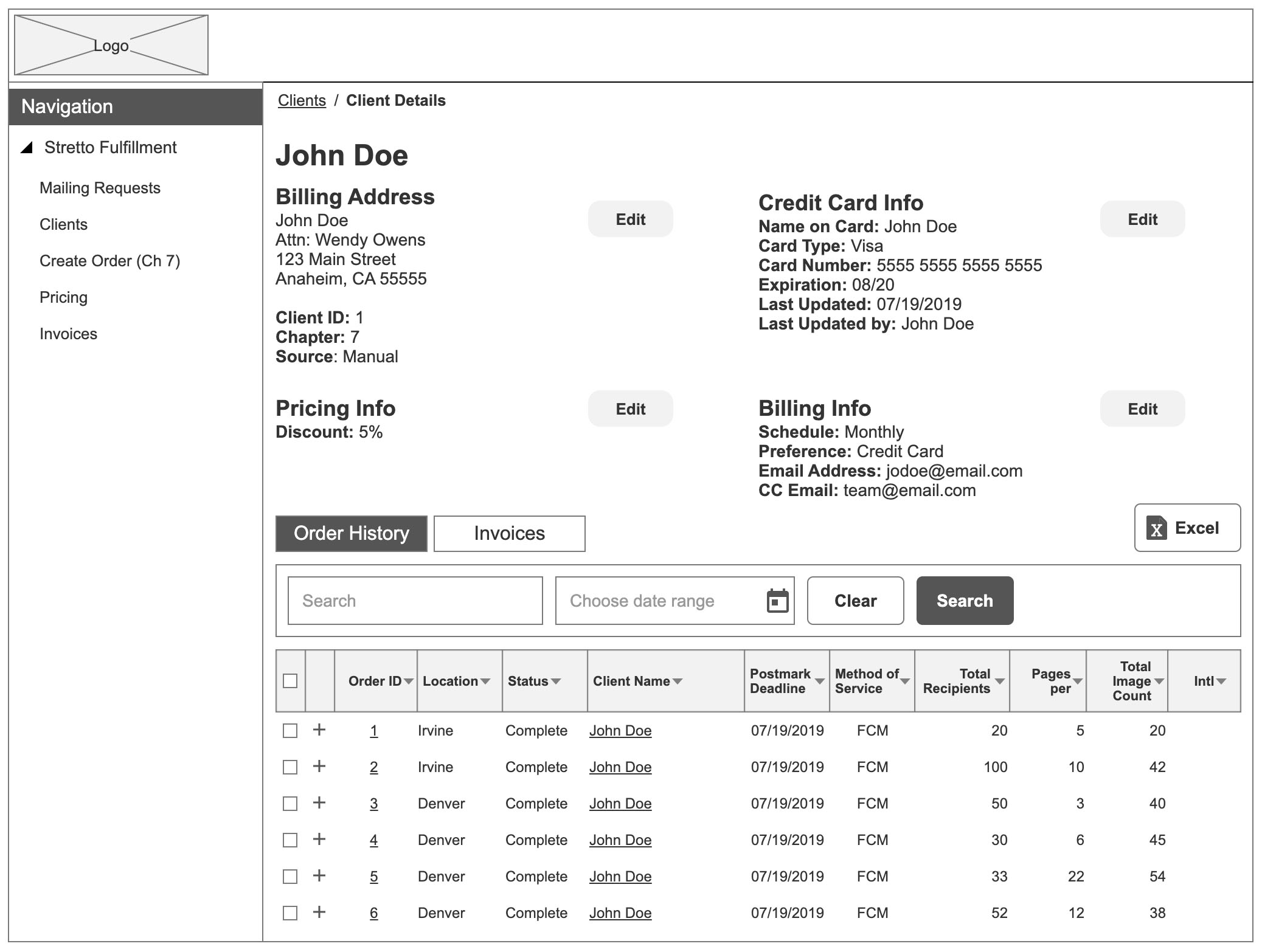The image size is (1262, 952).
Task: Expand order 5 row with plus icon
Action: pyautogui.click(x=319, y=875)
